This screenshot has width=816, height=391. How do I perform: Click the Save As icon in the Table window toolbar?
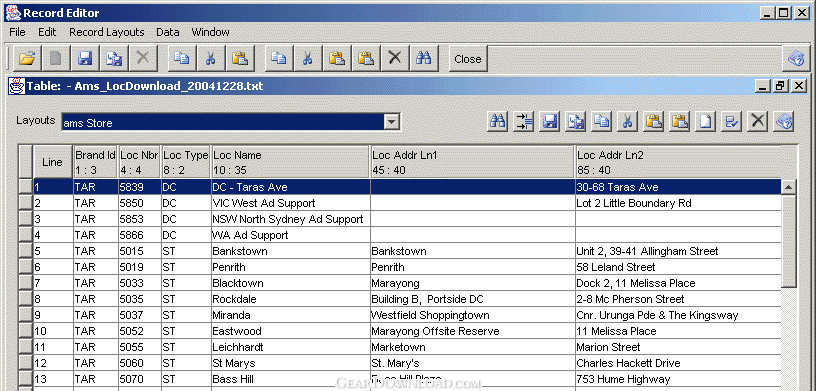[x=576, y=122]
